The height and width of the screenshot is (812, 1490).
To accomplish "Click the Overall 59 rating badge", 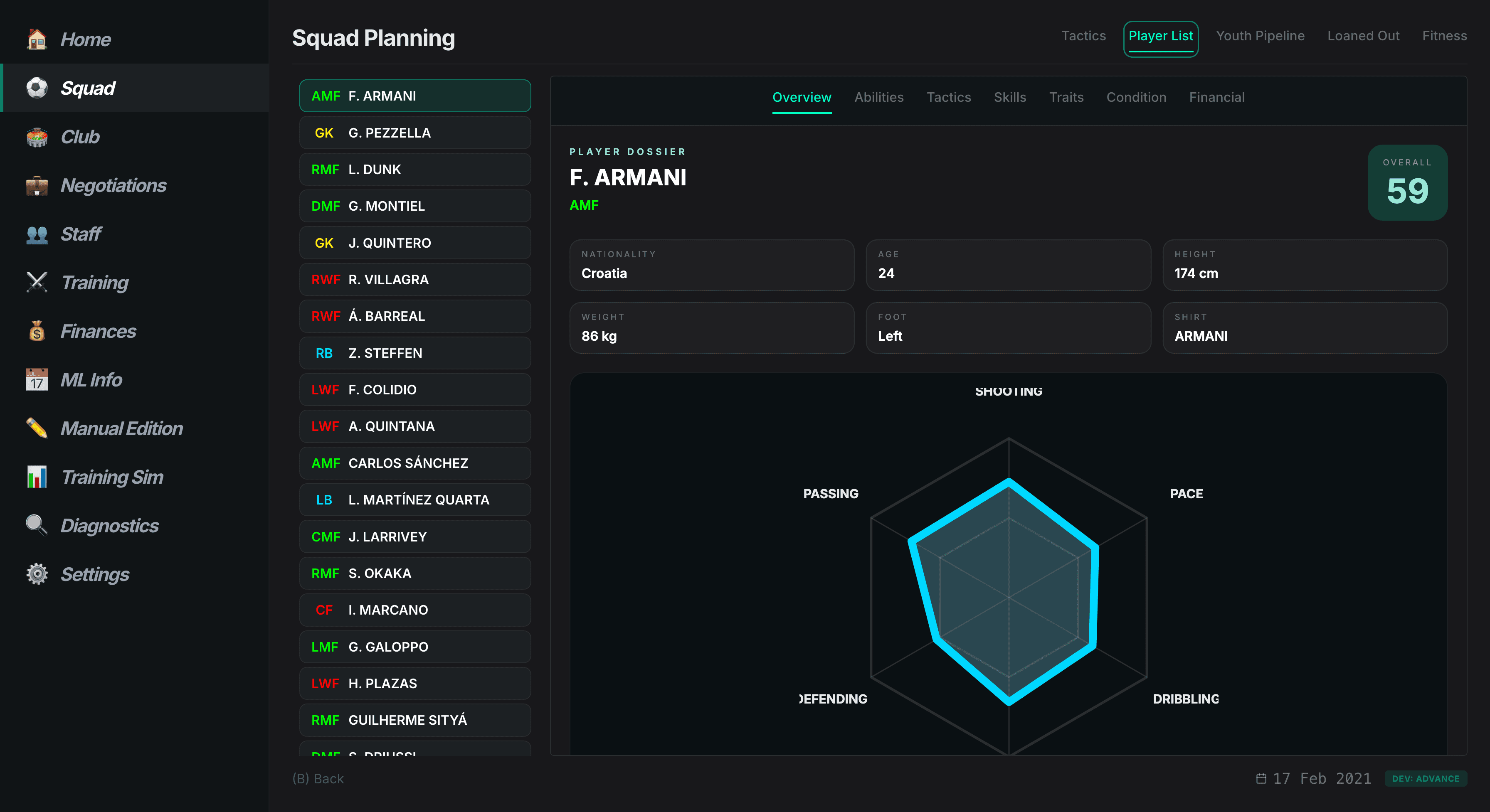I will tap(1407, 182).
